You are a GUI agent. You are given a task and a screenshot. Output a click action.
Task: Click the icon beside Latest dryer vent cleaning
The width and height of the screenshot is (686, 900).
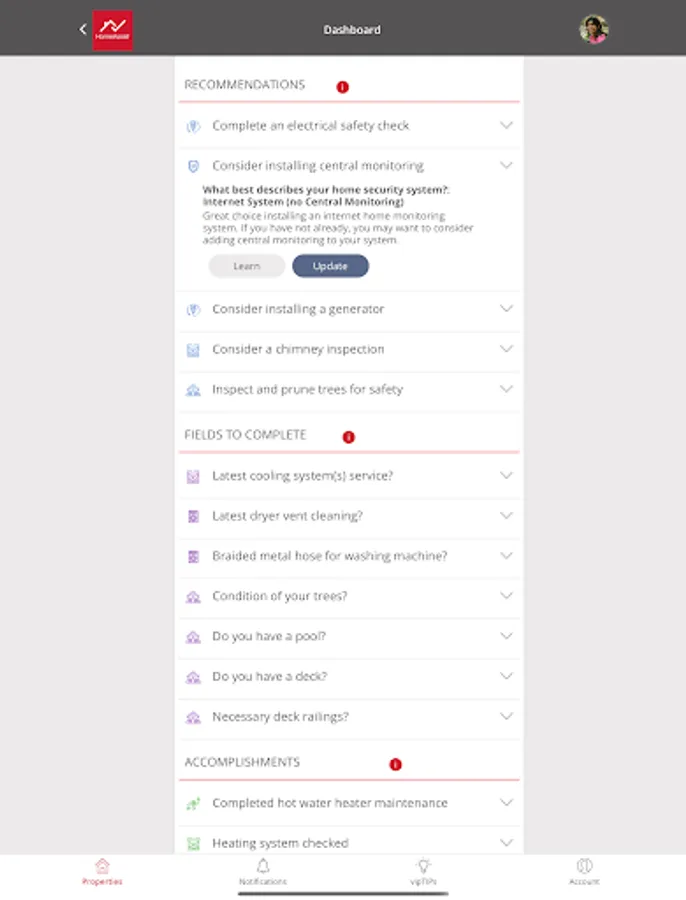coord(194,517)
